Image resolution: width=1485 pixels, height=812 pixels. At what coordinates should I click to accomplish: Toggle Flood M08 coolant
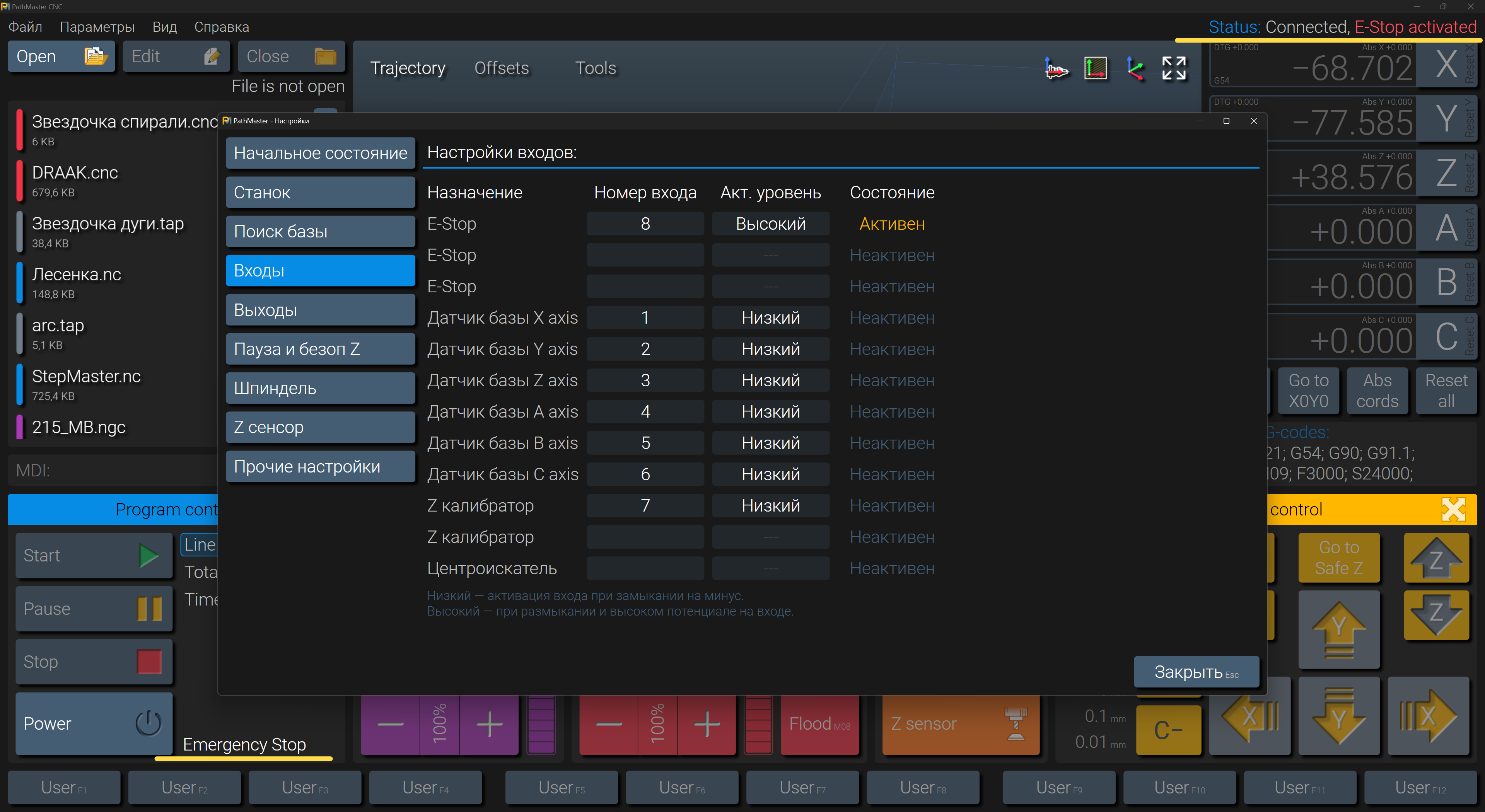[819, 724]
